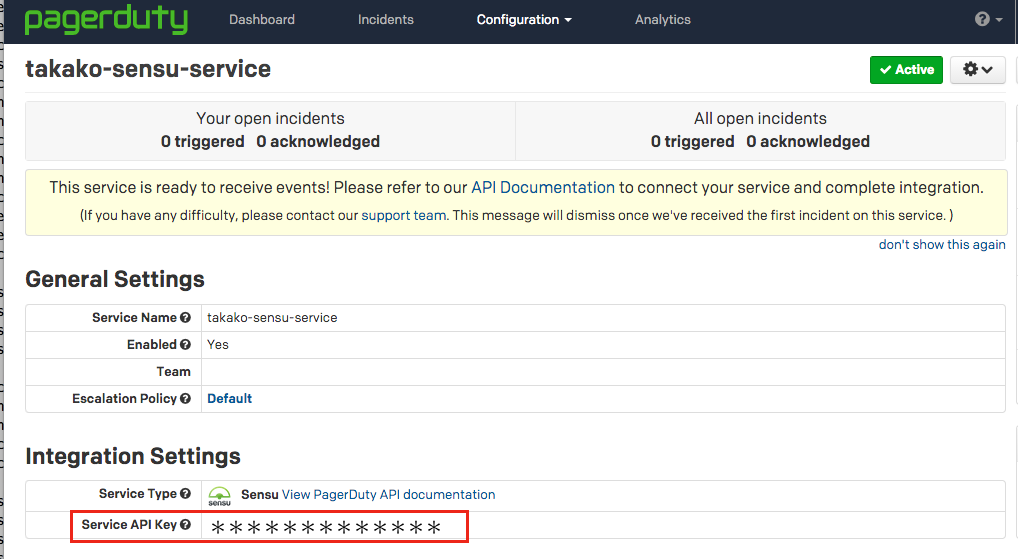Click the Team label

pyautogui.click(x=173, y=371)
